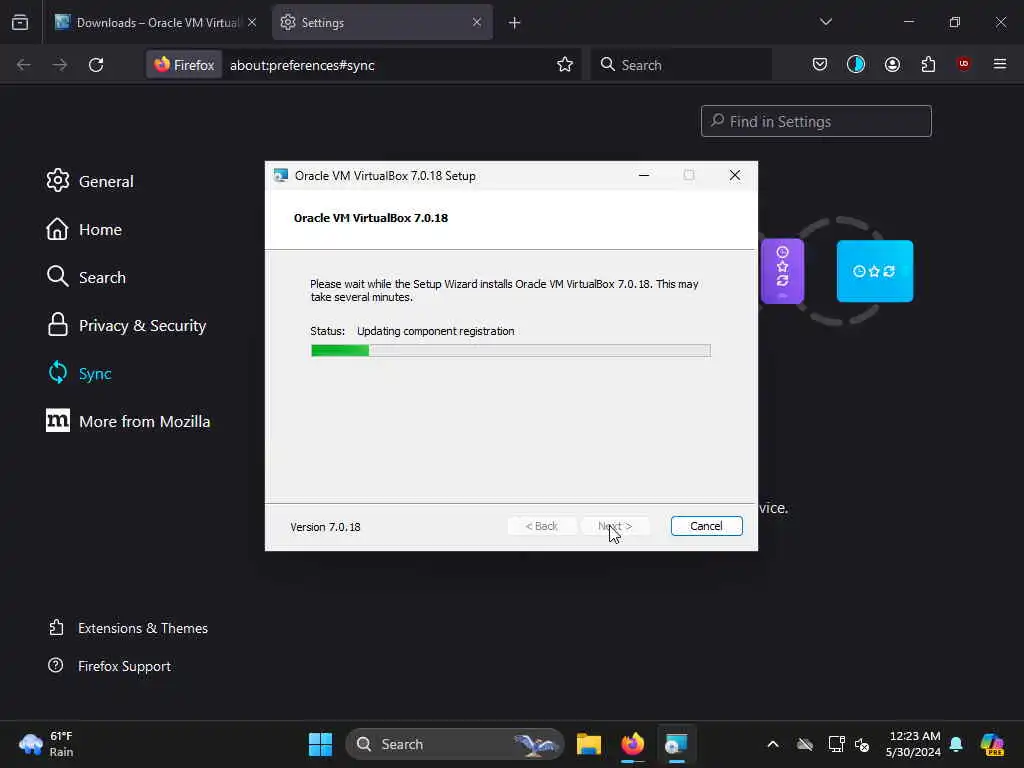Screen dimensions: 1024x768
Task: Click the cloud sync tray icon
Action: click(805, 744)
